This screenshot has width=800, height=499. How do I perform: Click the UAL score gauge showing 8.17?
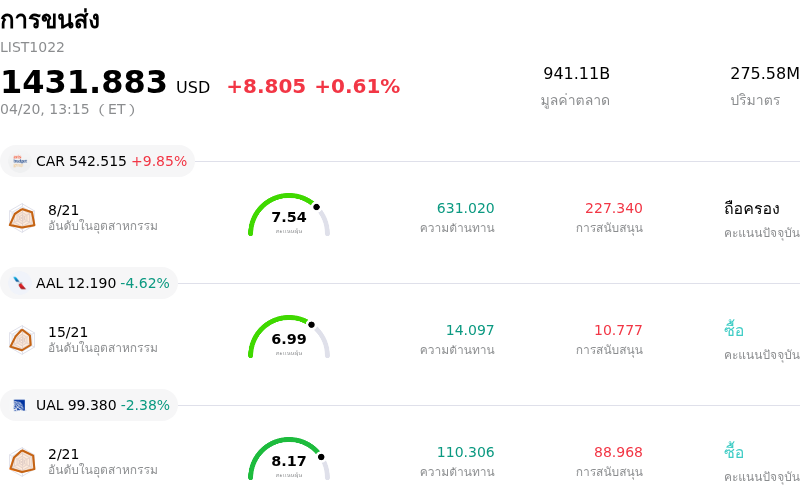tap(289, 460)
